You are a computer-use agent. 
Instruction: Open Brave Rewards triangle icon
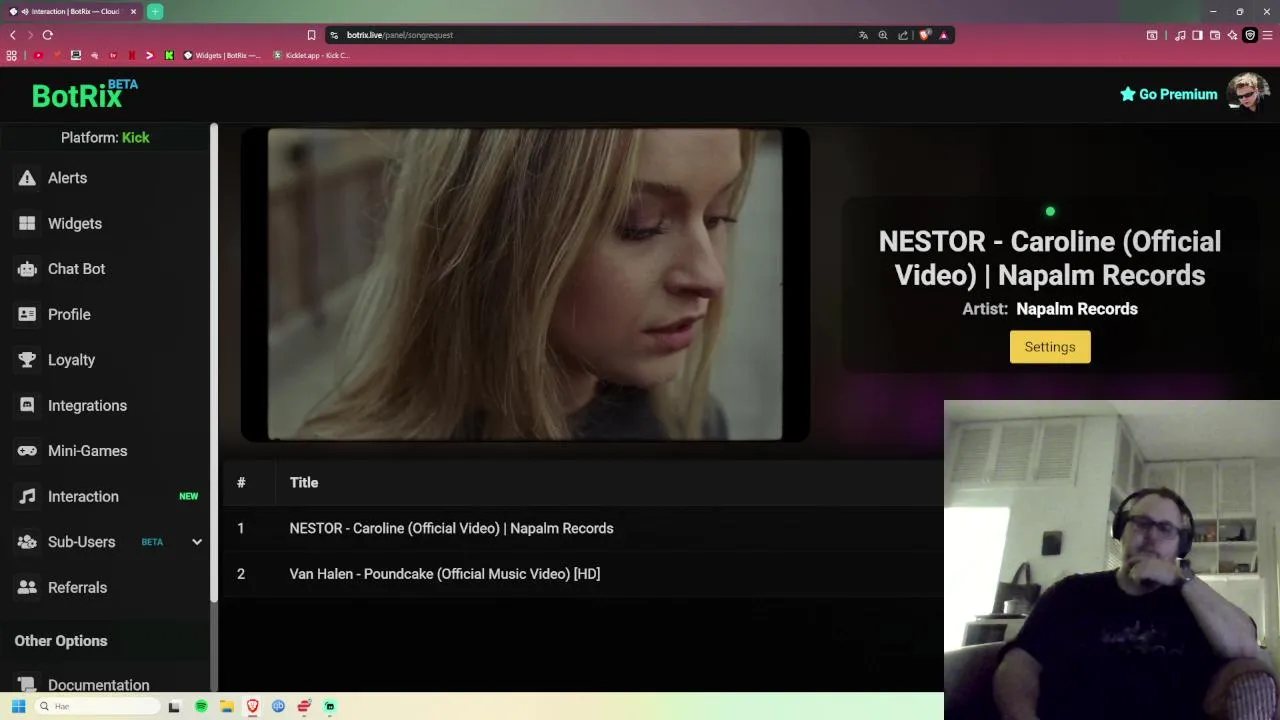click(943, 35)
